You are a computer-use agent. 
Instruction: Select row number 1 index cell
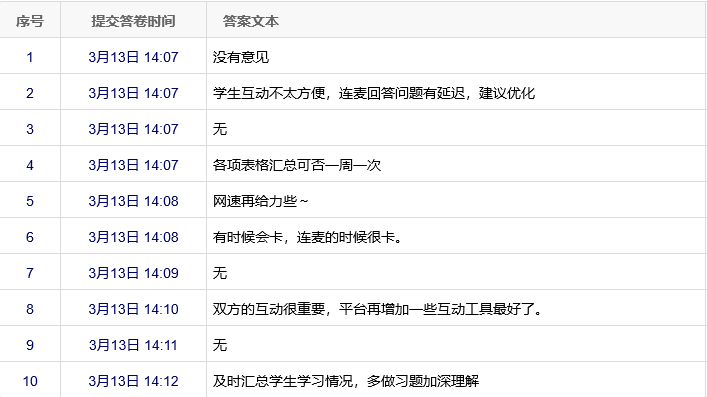(30, 57)
